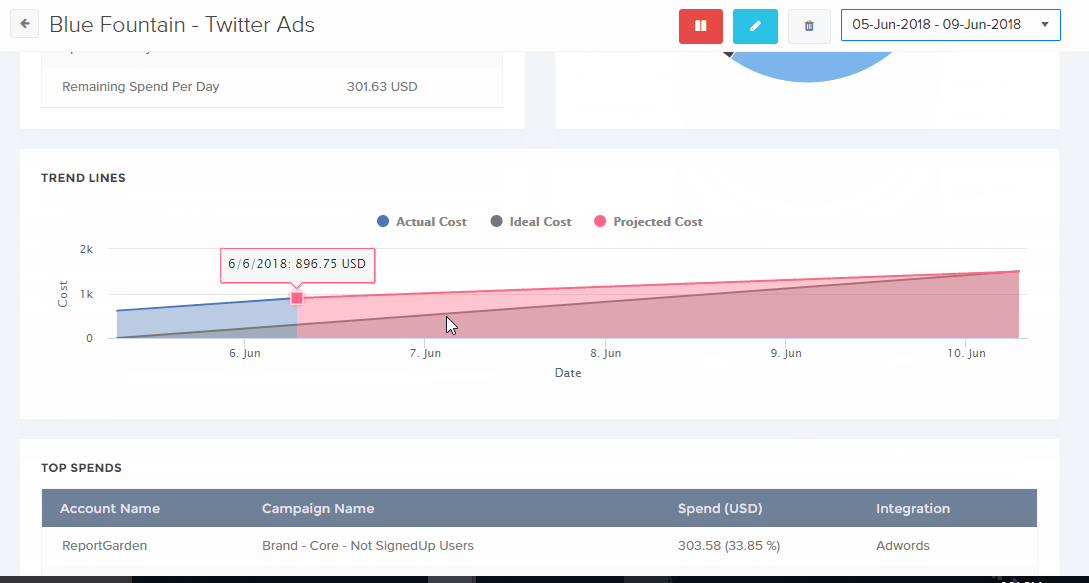1089x583 pixels.
Task: Click the Blue Fountain - Twitter Ads title
Action: point(182,25)
